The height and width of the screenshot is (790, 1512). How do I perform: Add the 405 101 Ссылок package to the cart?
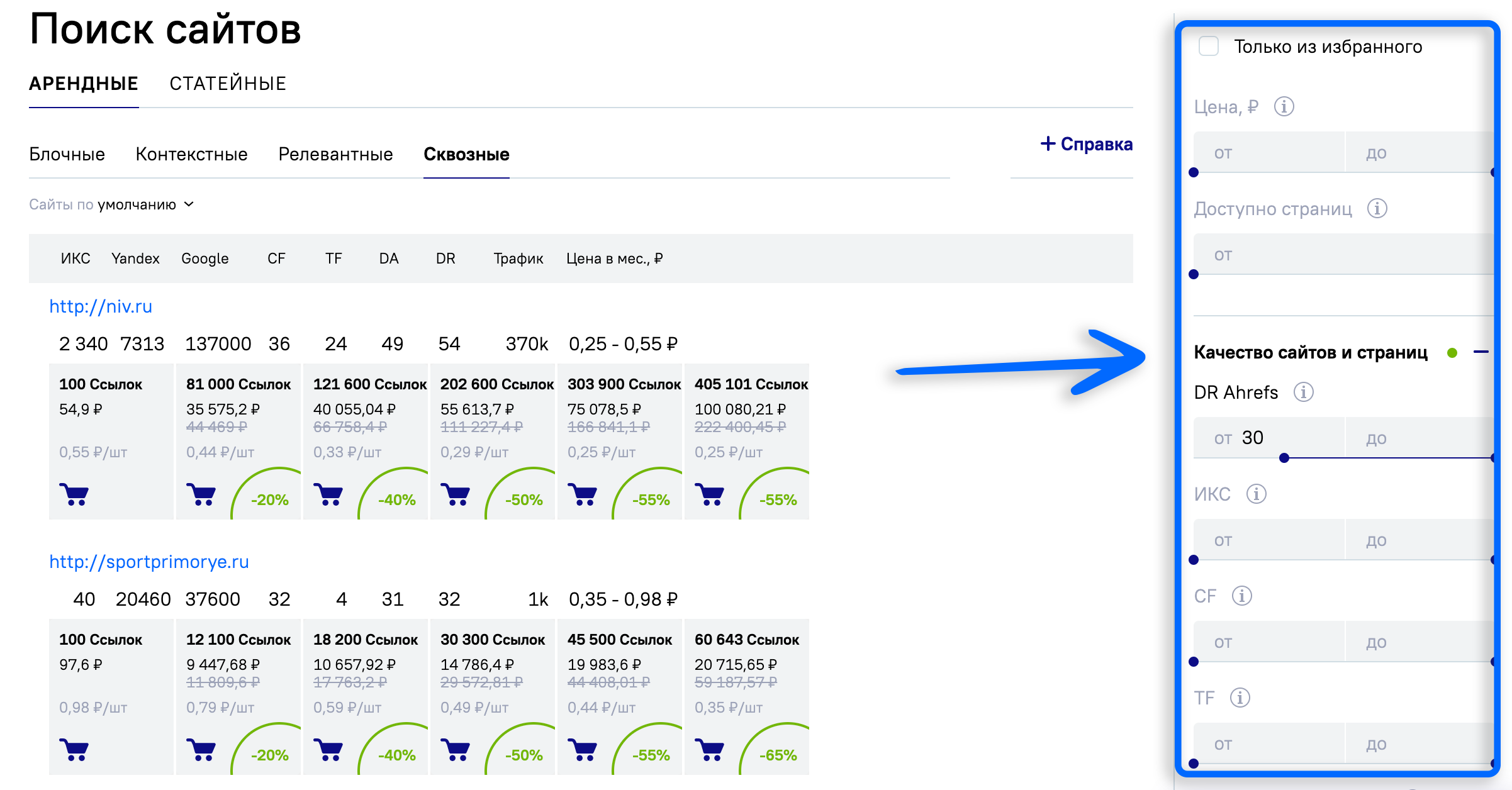point(709,494)
